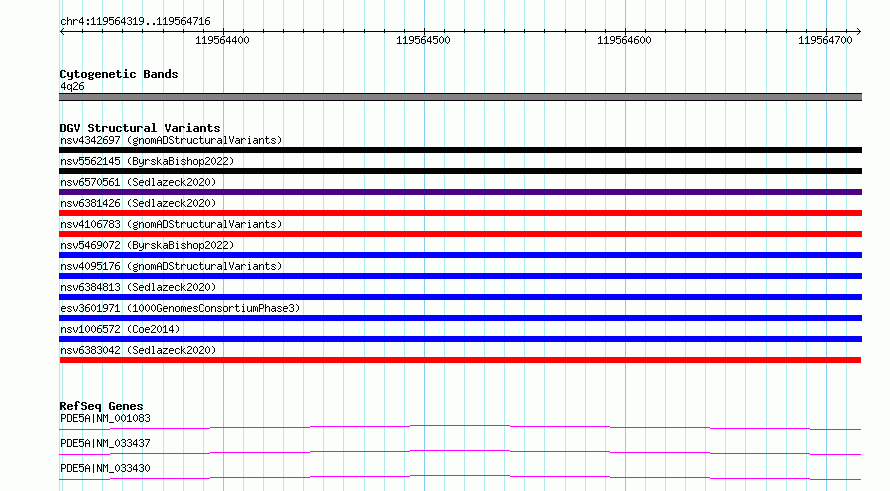Open variant label nsv4095176 (gnomADStructuralVariants)
Image resolution: width=890 pixels, height=491 pixels.
171,266
